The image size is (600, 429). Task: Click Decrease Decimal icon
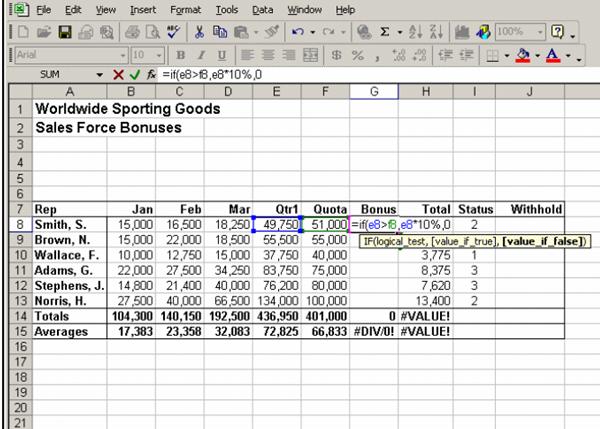(419, 55)
